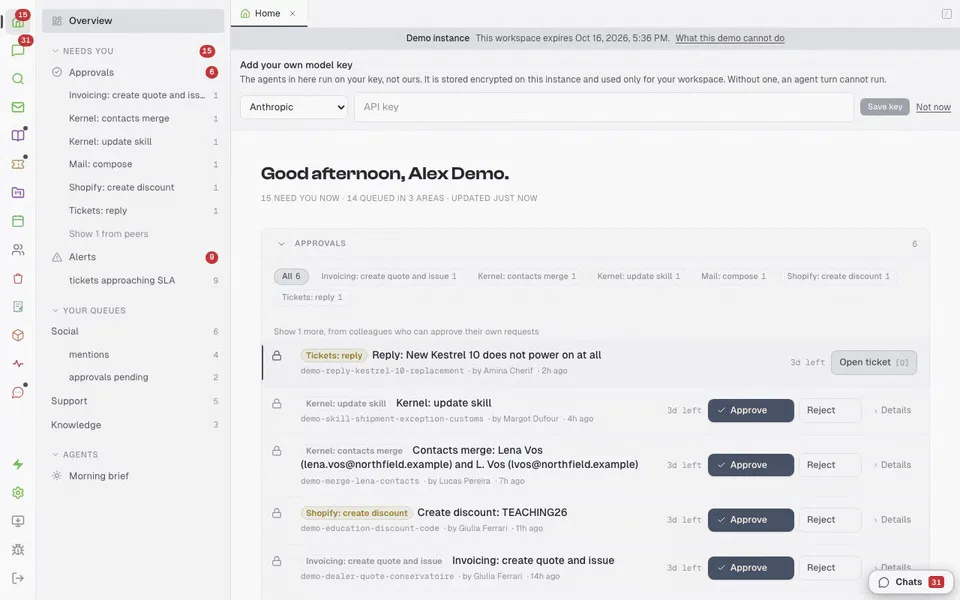Open the mail envelope icon in the sidebar
960x600 pixels.
pyautogui.click(x=18, y=107)
